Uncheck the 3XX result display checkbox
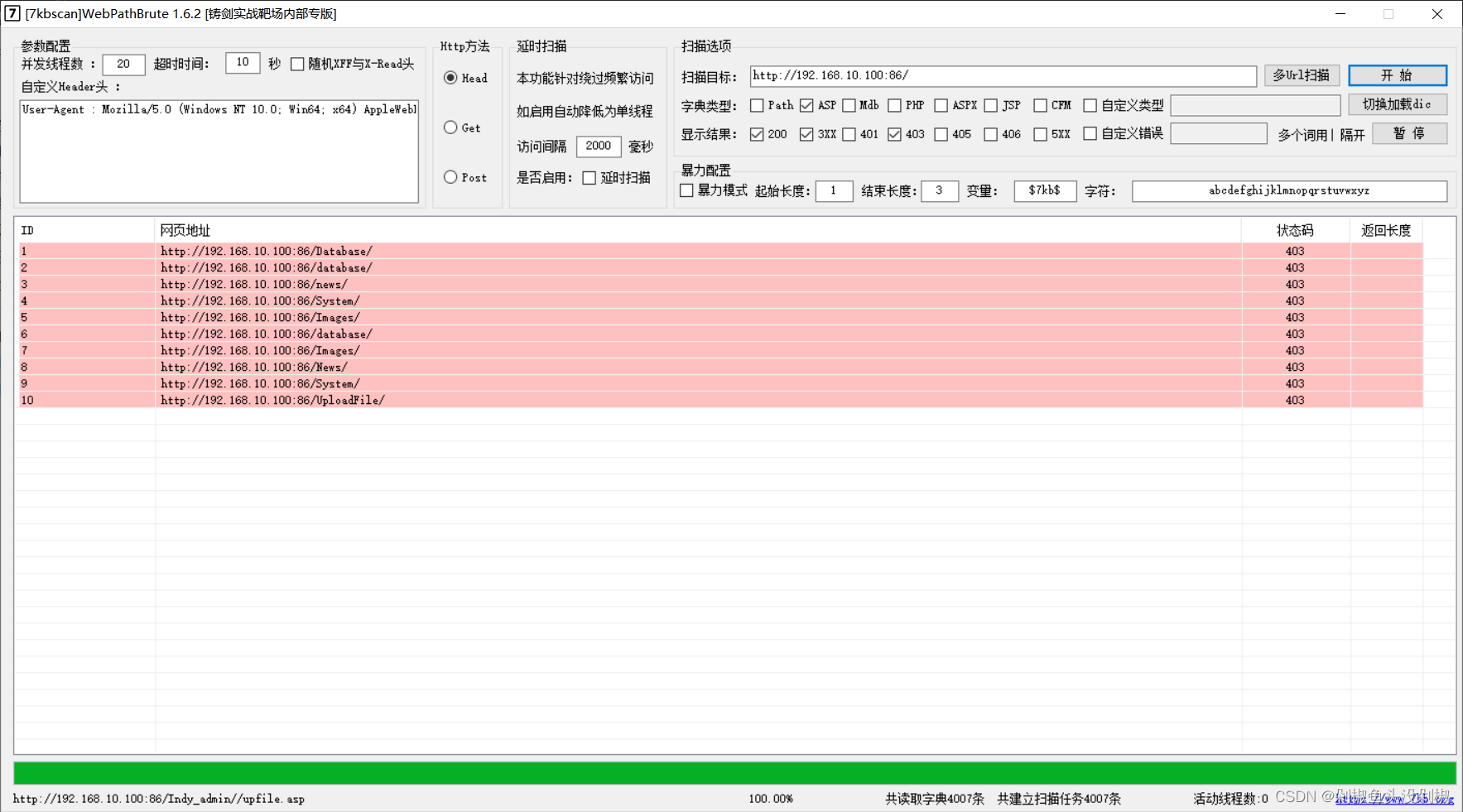1463x812 pixels. tap(806, 134)
